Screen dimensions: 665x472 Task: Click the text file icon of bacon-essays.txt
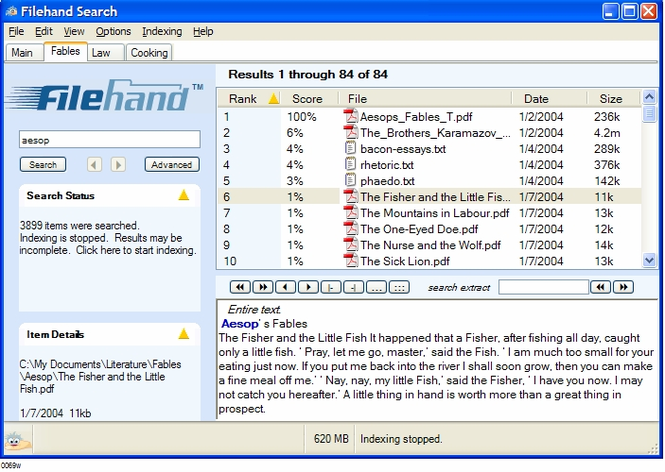(350, 148)
